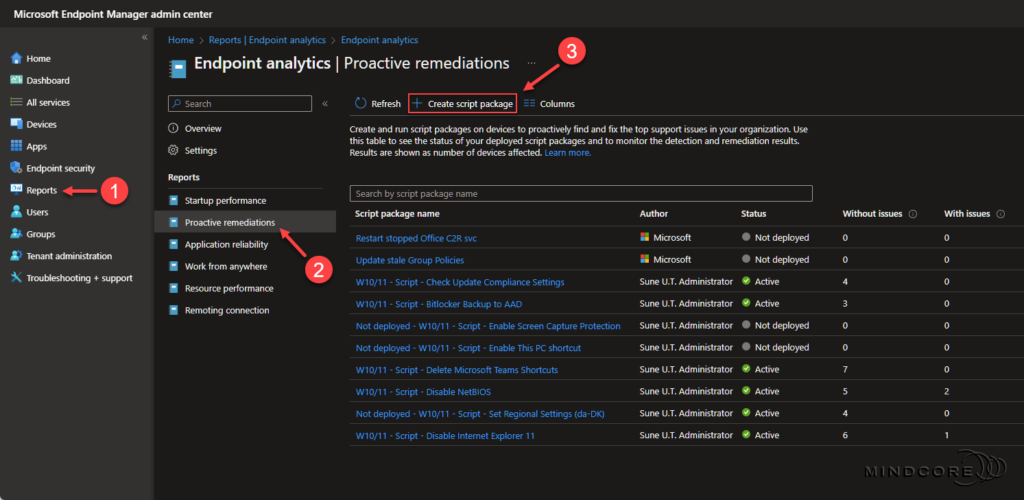Click the Refresh circular arrow icon
Screen dimensions: 1024x500
(x=360, y=103)
